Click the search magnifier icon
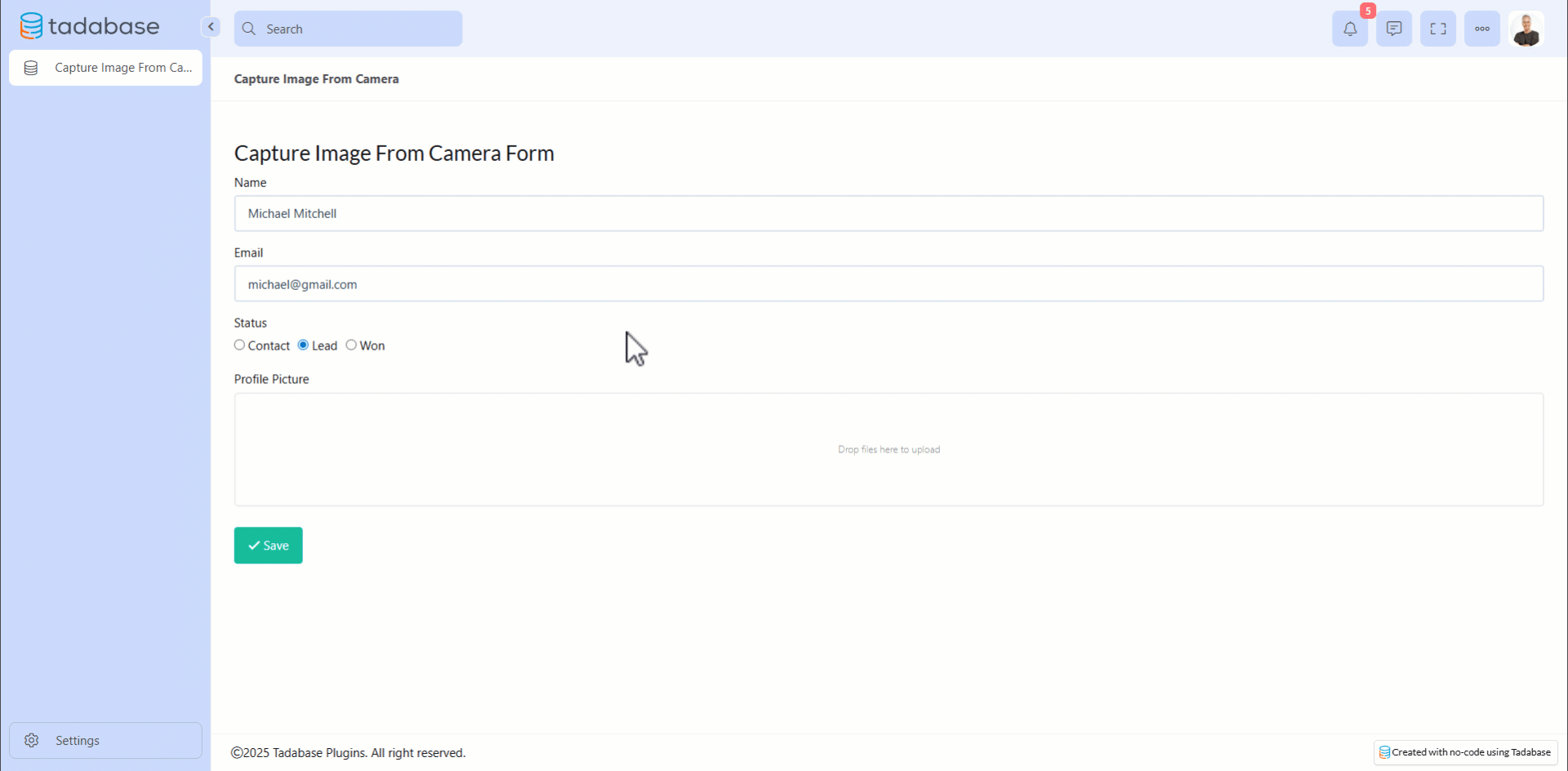 [249, 29]
